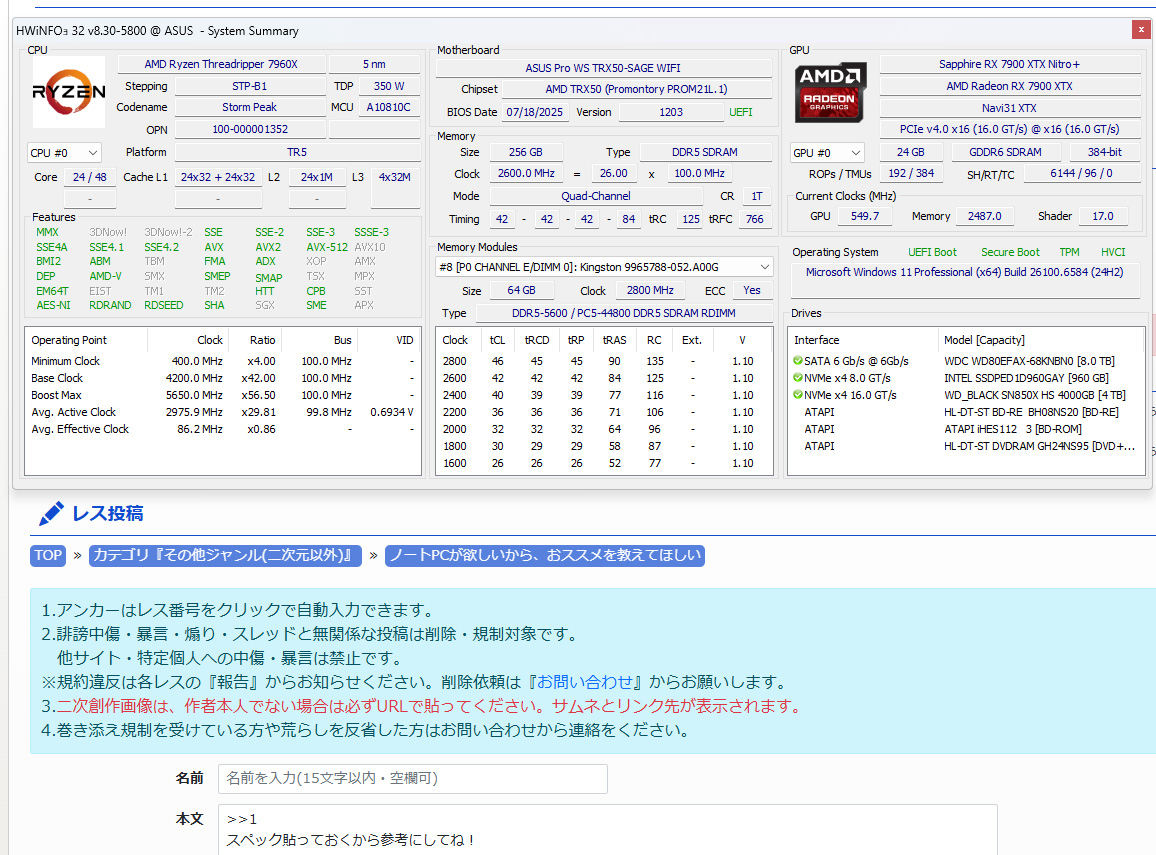
Task: Expand the Kingston memory module dropdown
Action: click(604, 267)
